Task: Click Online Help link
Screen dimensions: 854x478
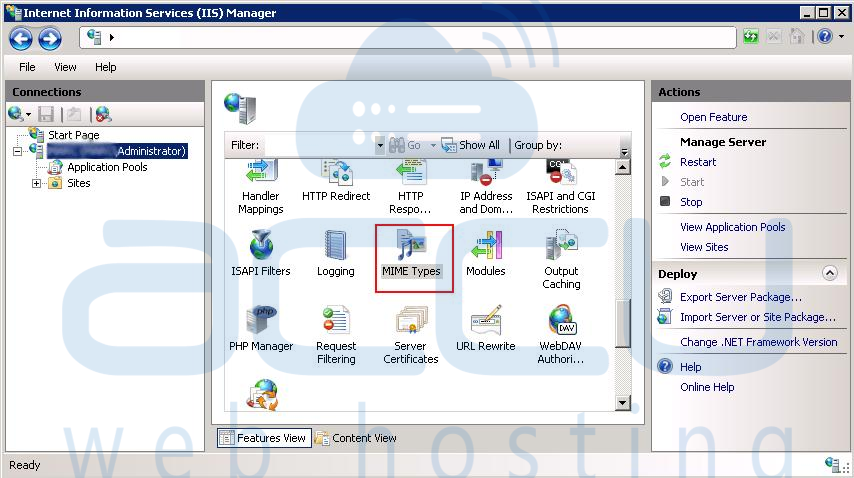Action: pos(707,387)
